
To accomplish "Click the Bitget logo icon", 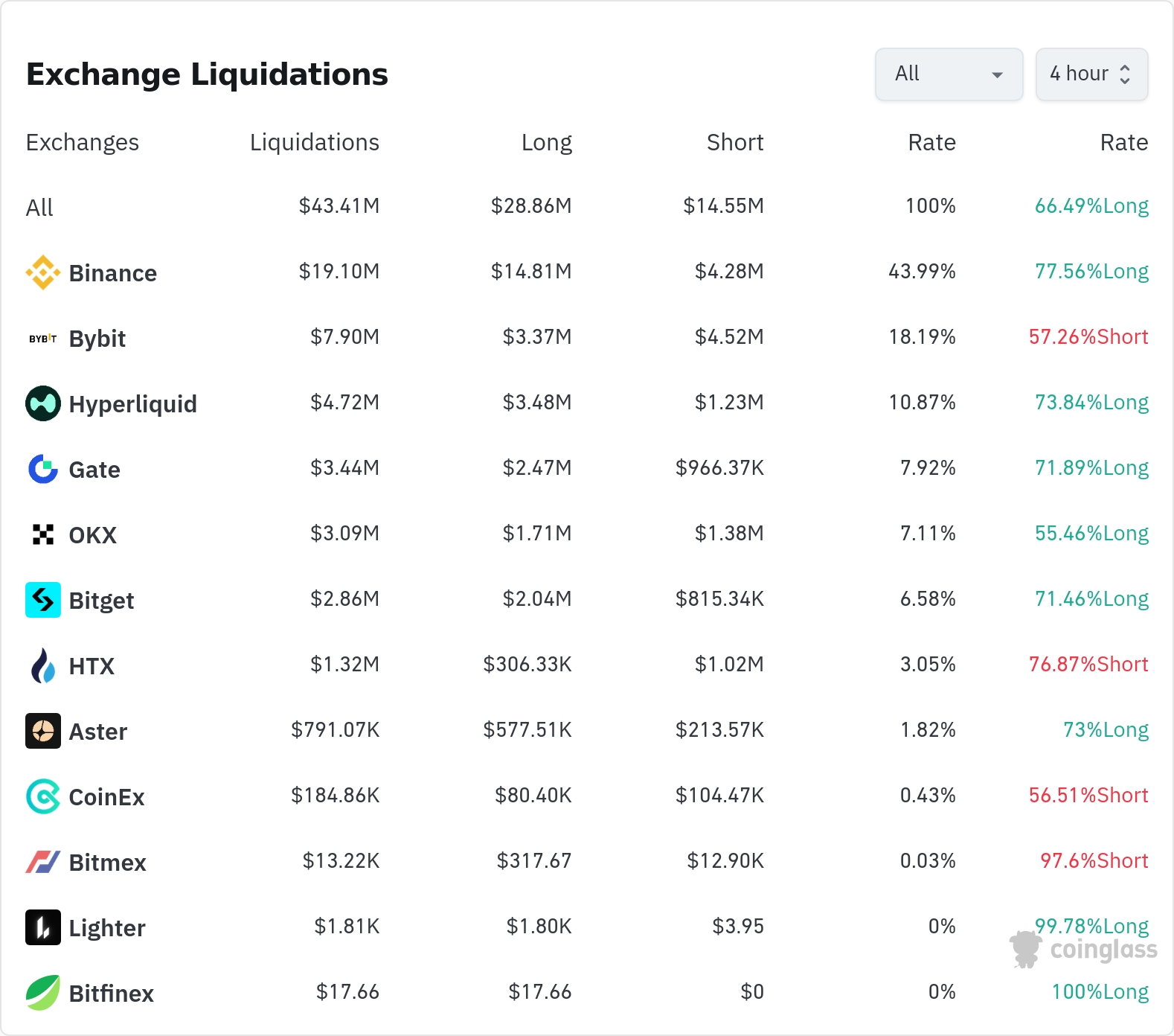I will point(43,600).
